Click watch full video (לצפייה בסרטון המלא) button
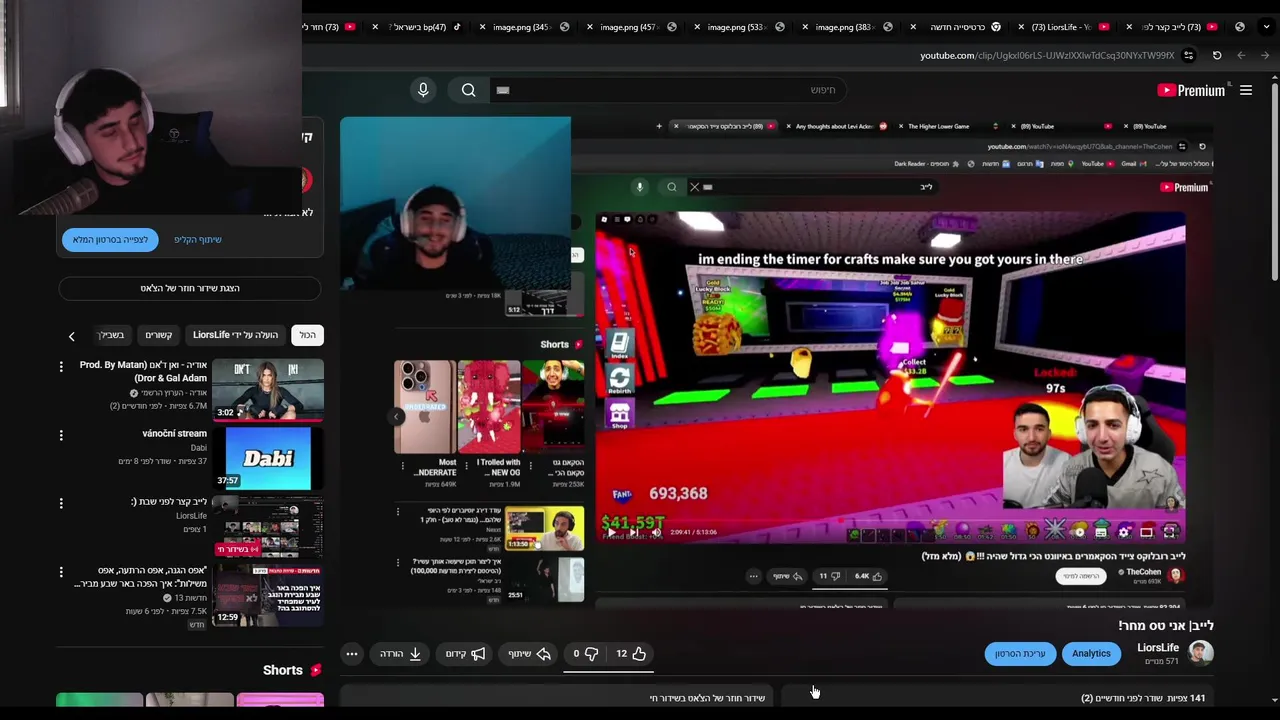 110,239
